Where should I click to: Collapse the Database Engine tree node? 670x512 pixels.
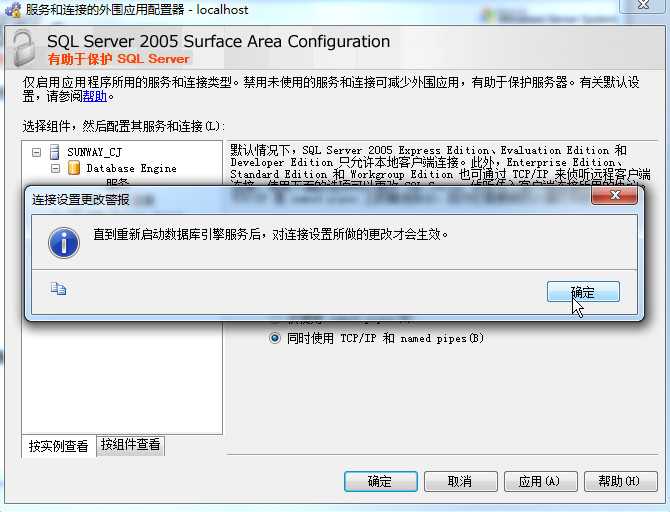coord(56,168)
